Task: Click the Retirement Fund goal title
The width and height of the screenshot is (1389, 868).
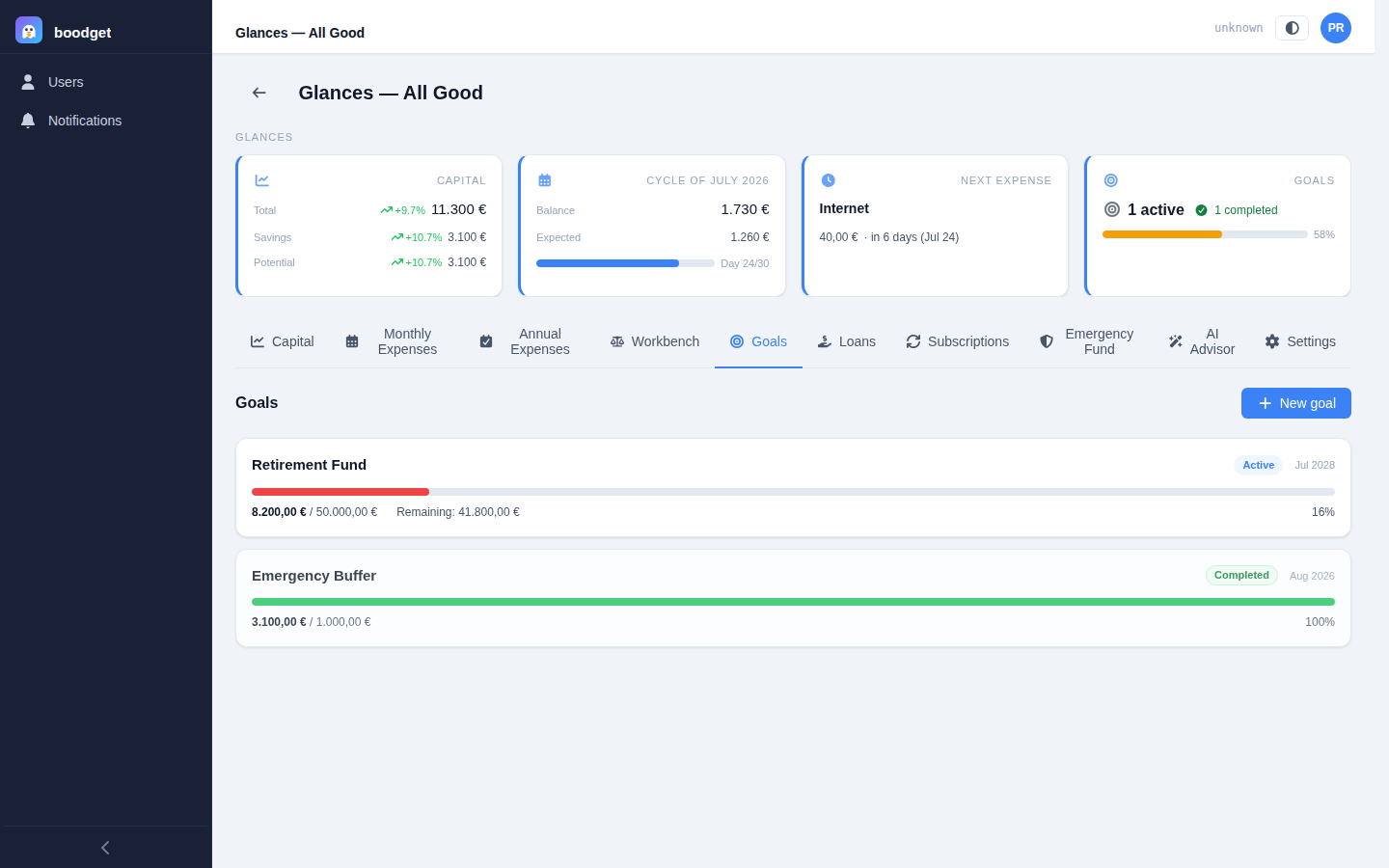Action: point(309,465)
